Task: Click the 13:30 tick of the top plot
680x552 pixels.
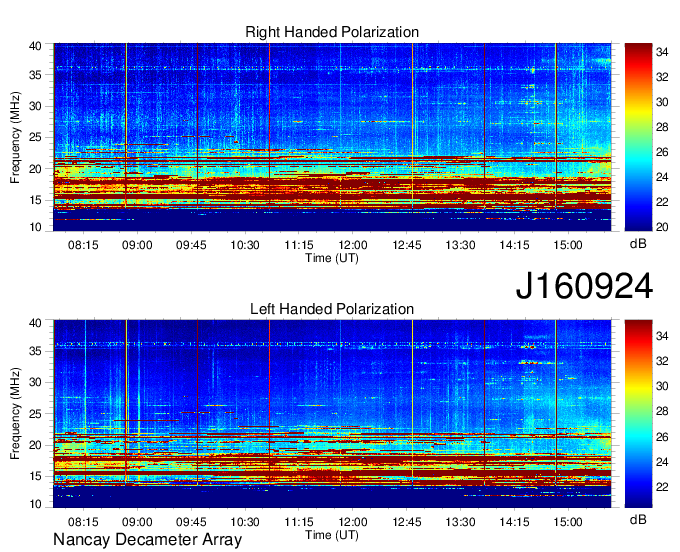Action: tap(461, 245)
